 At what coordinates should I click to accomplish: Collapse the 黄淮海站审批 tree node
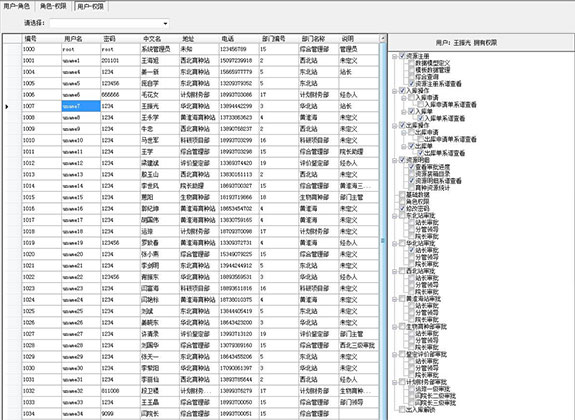tap(395, 299)
